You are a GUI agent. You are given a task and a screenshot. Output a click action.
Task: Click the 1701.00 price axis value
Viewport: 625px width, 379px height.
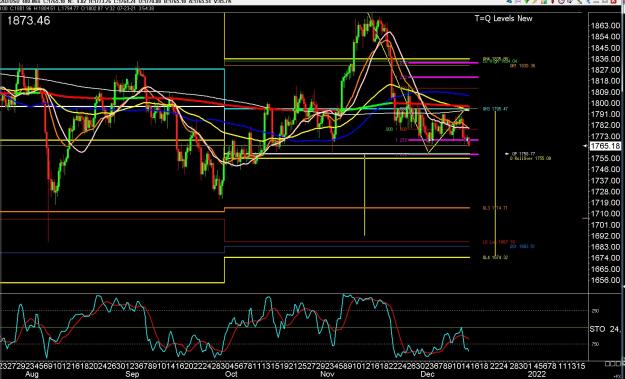pos(605,225)
